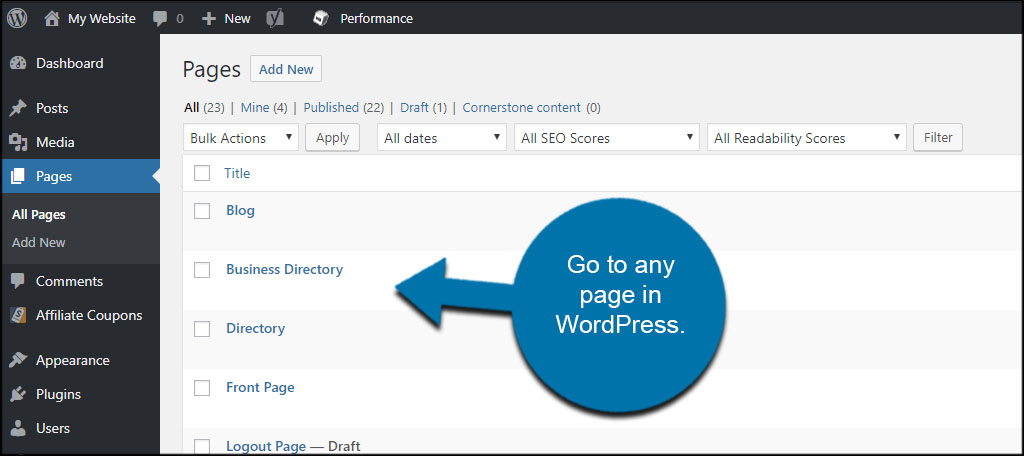Click the Plugins plug icon
The height and width of the screenshot is (456, 1024).
click(x=18, y=395)
